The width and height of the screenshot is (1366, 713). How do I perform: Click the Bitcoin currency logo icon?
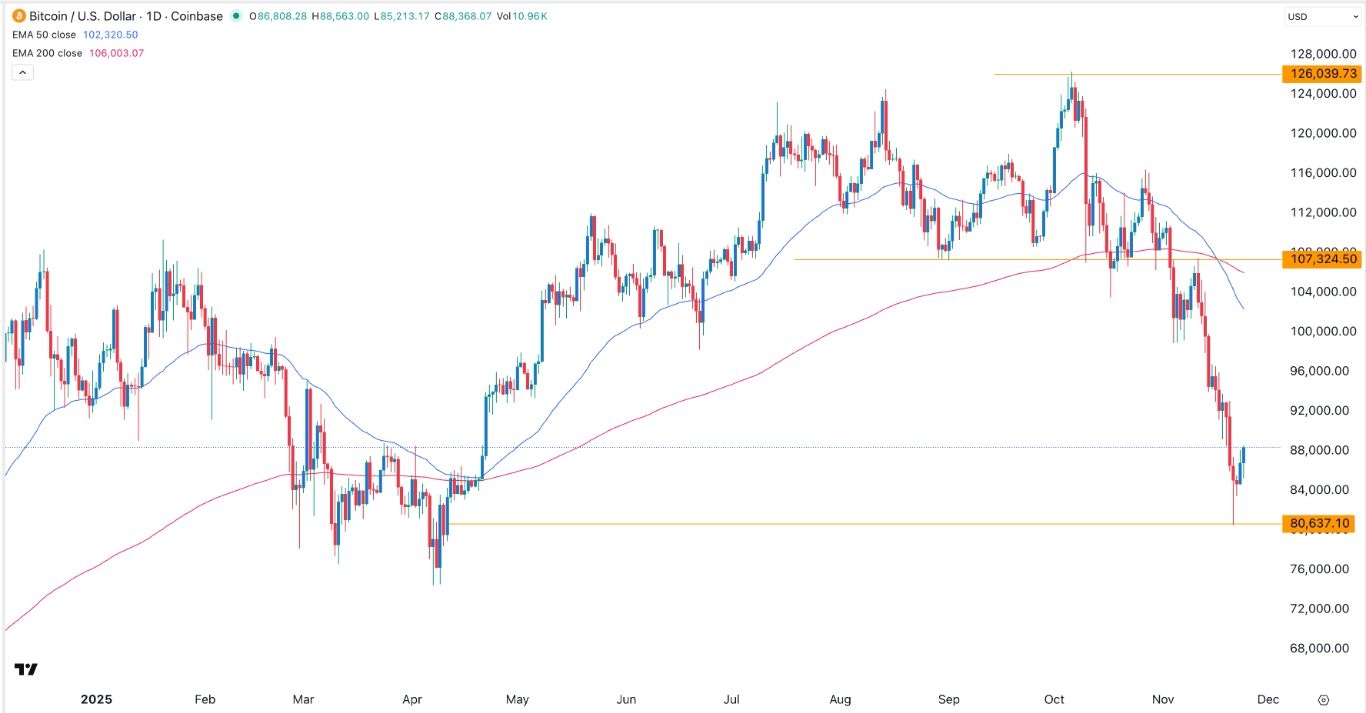[x=20, y=16]
